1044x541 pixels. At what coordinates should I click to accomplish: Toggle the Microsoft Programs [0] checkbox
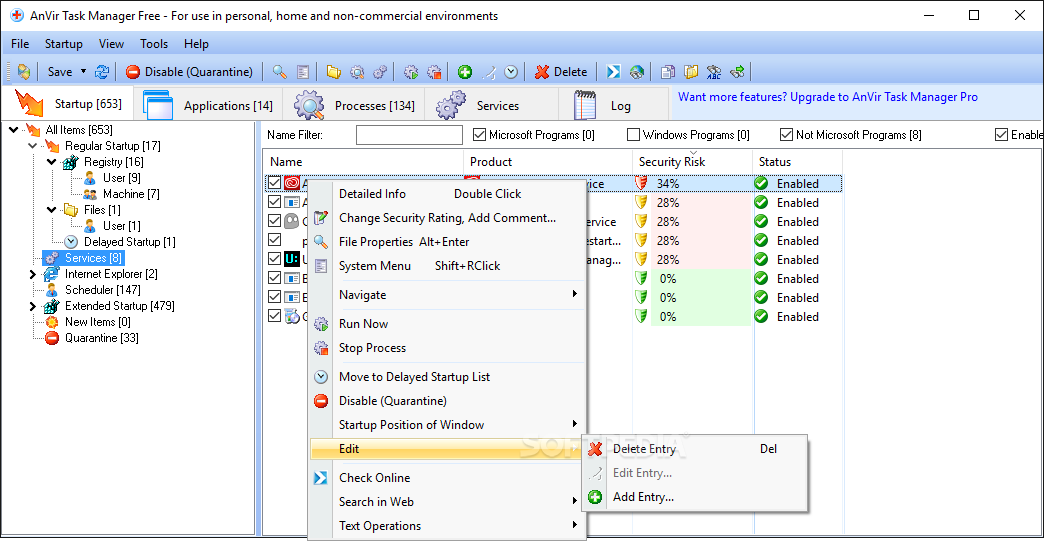click(479, 135)
